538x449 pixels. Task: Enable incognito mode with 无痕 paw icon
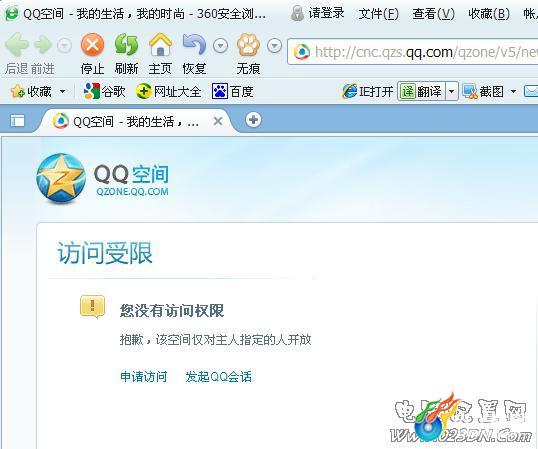(x=248, y=45)
